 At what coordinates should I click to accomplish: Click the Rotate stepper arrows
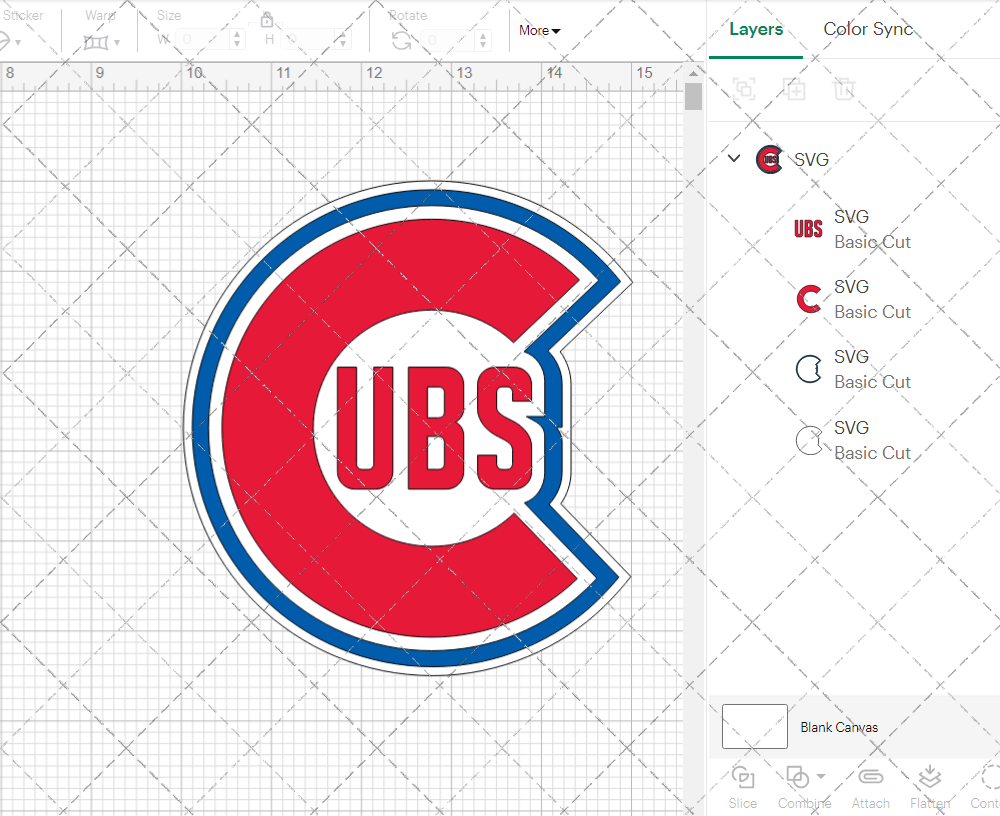click(x=483, y=40)
